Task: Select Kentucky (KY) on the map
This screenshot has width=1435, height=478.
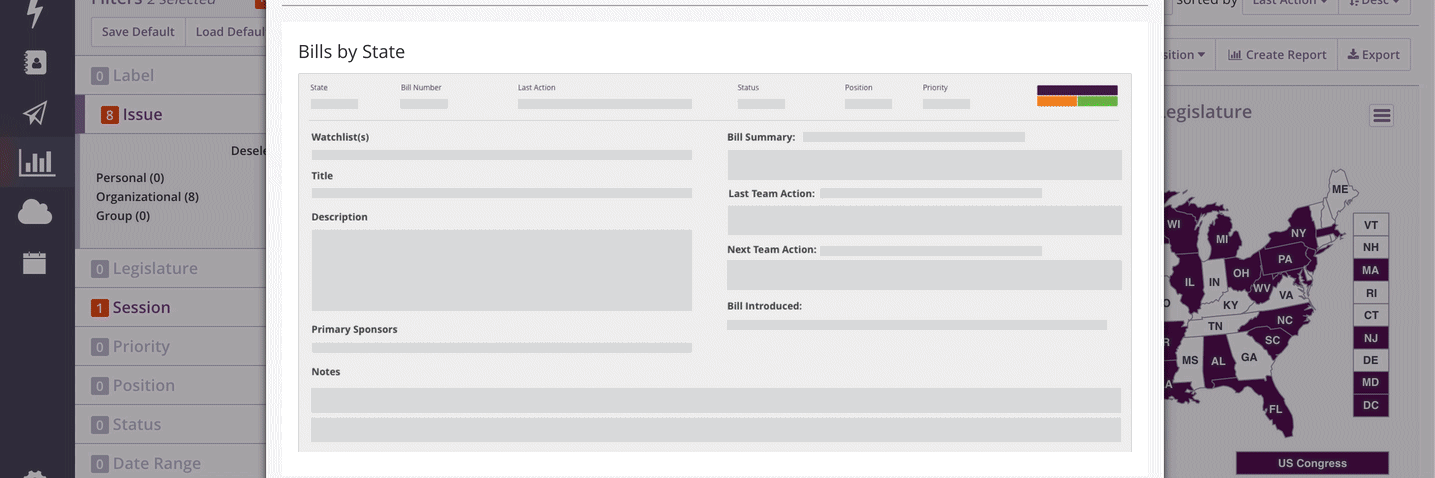Action: coord(1229,305)
